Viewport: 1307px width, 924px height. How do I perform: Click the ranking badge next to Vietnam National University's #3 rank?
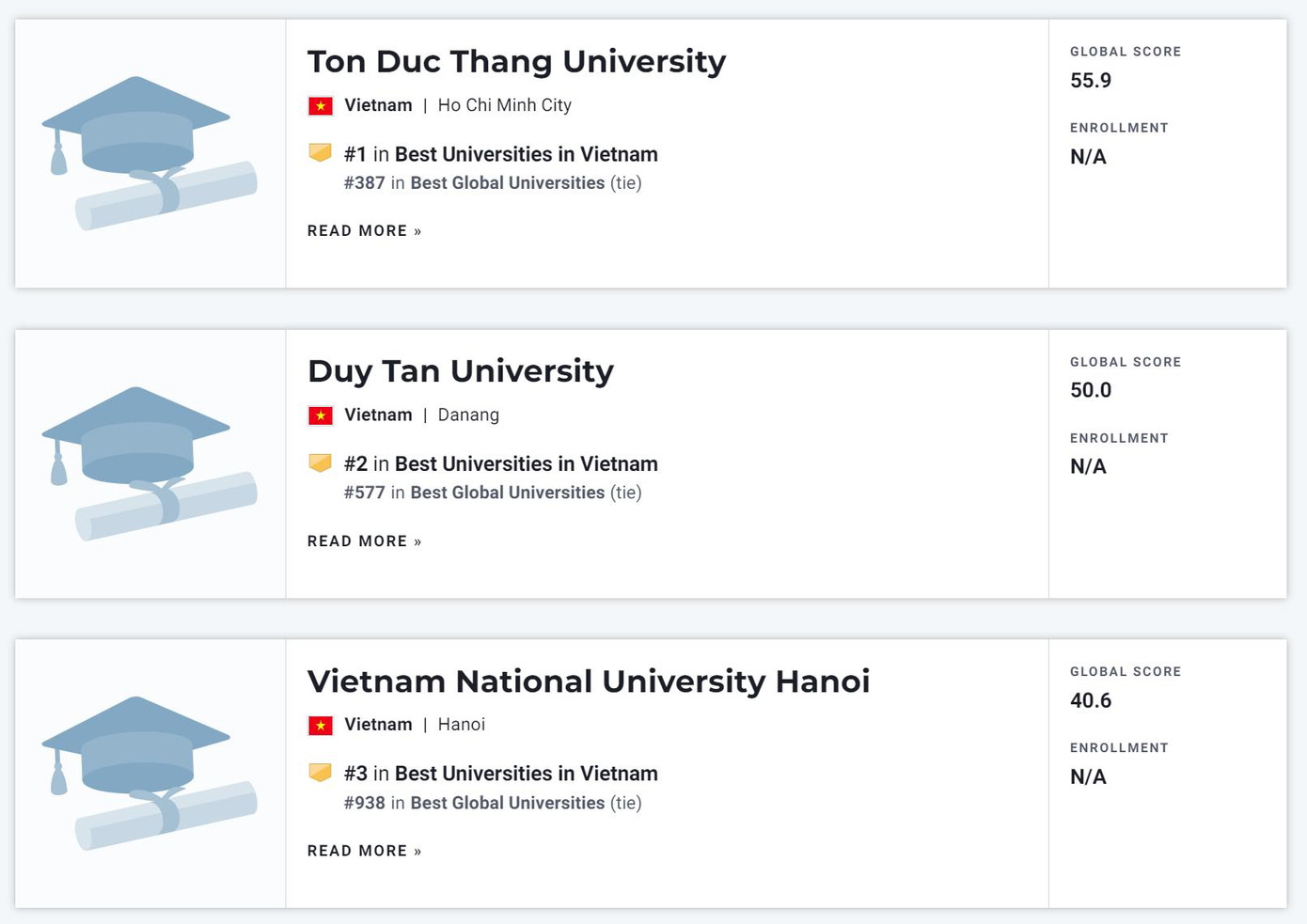320,772
